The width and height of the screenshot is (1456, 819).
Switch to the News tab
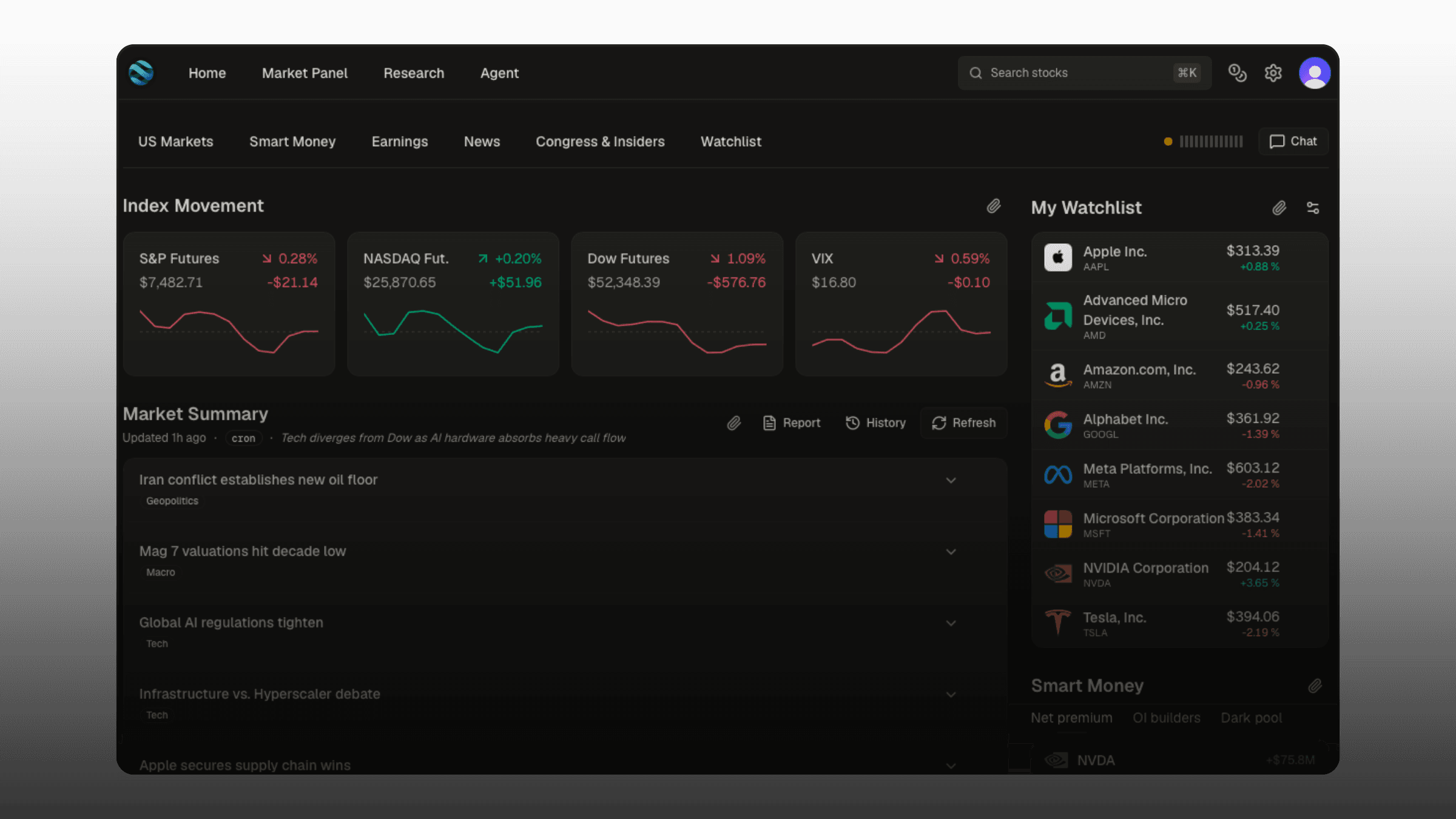tap(482, 141)
